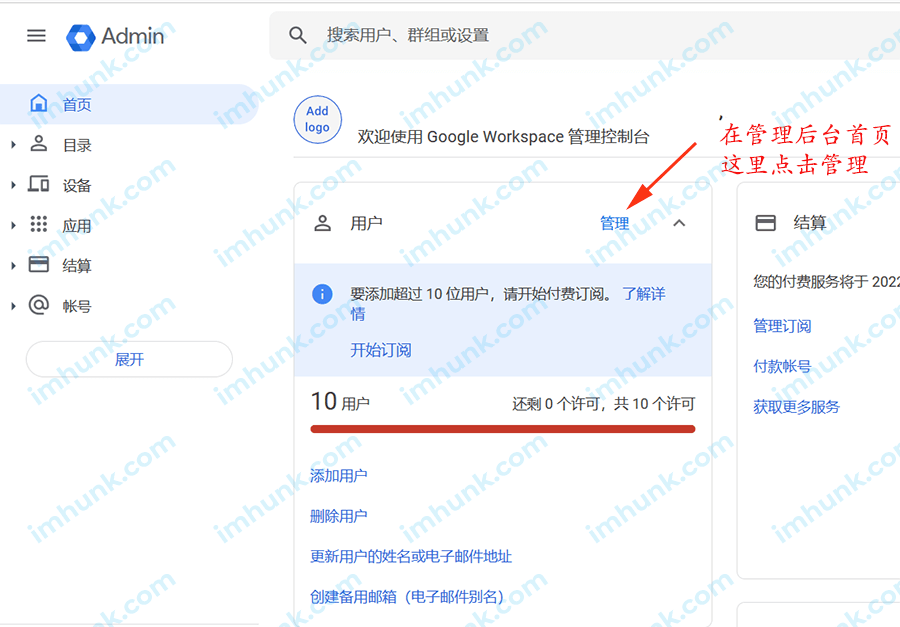This screenshot has width=900, height=627.
Task: Click 更新用户的姓名或电子邮件地址 link
Action: (x=411, y=556)
